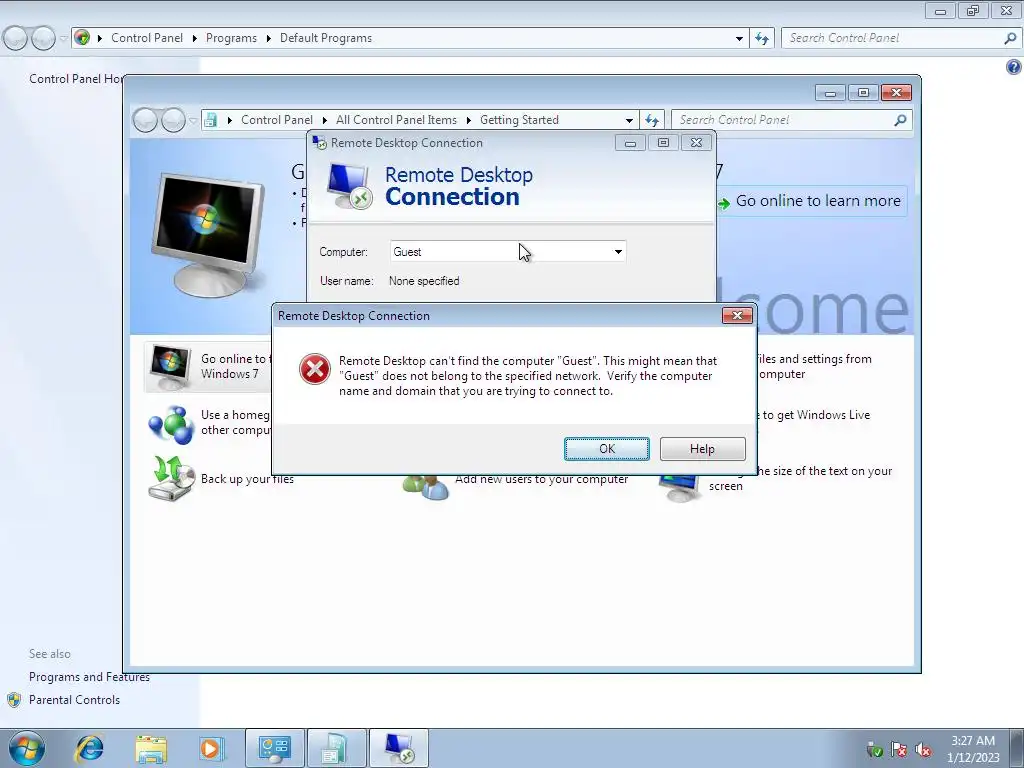Click Control Panel in Getting Started breadcrumb
Viewport: 1024px width, 768px height.
point(277,120)
